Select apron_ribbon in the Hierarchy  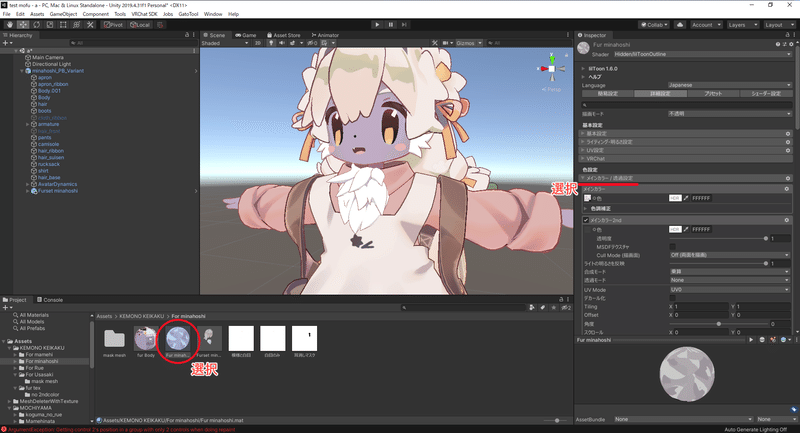53,84
